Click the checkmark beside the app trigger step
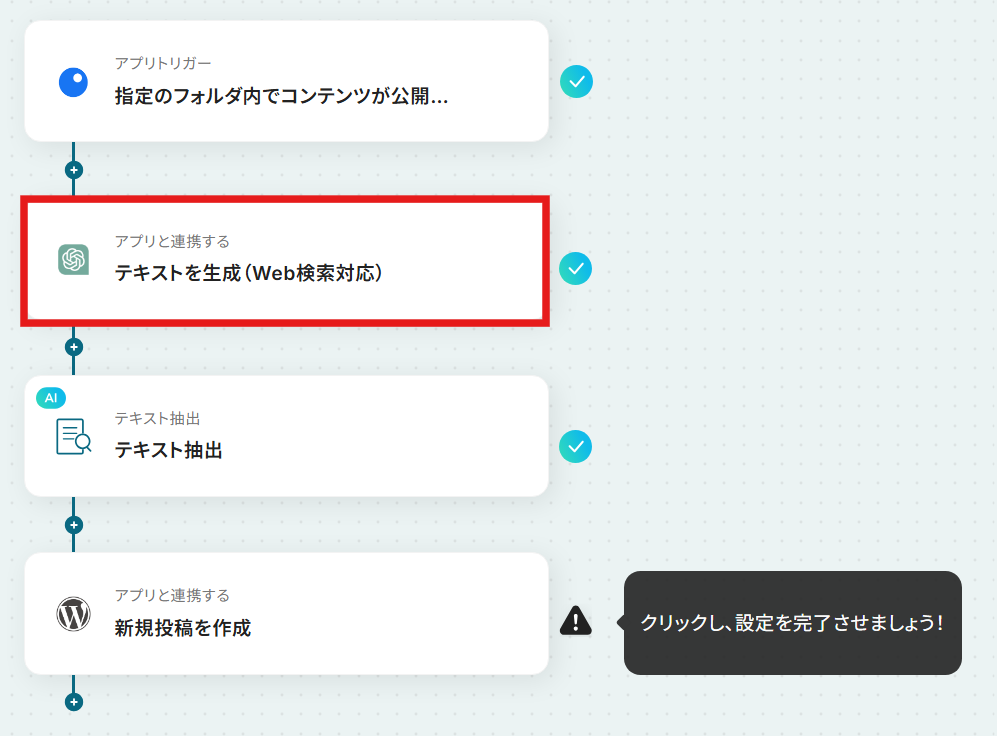 point(576,82)
